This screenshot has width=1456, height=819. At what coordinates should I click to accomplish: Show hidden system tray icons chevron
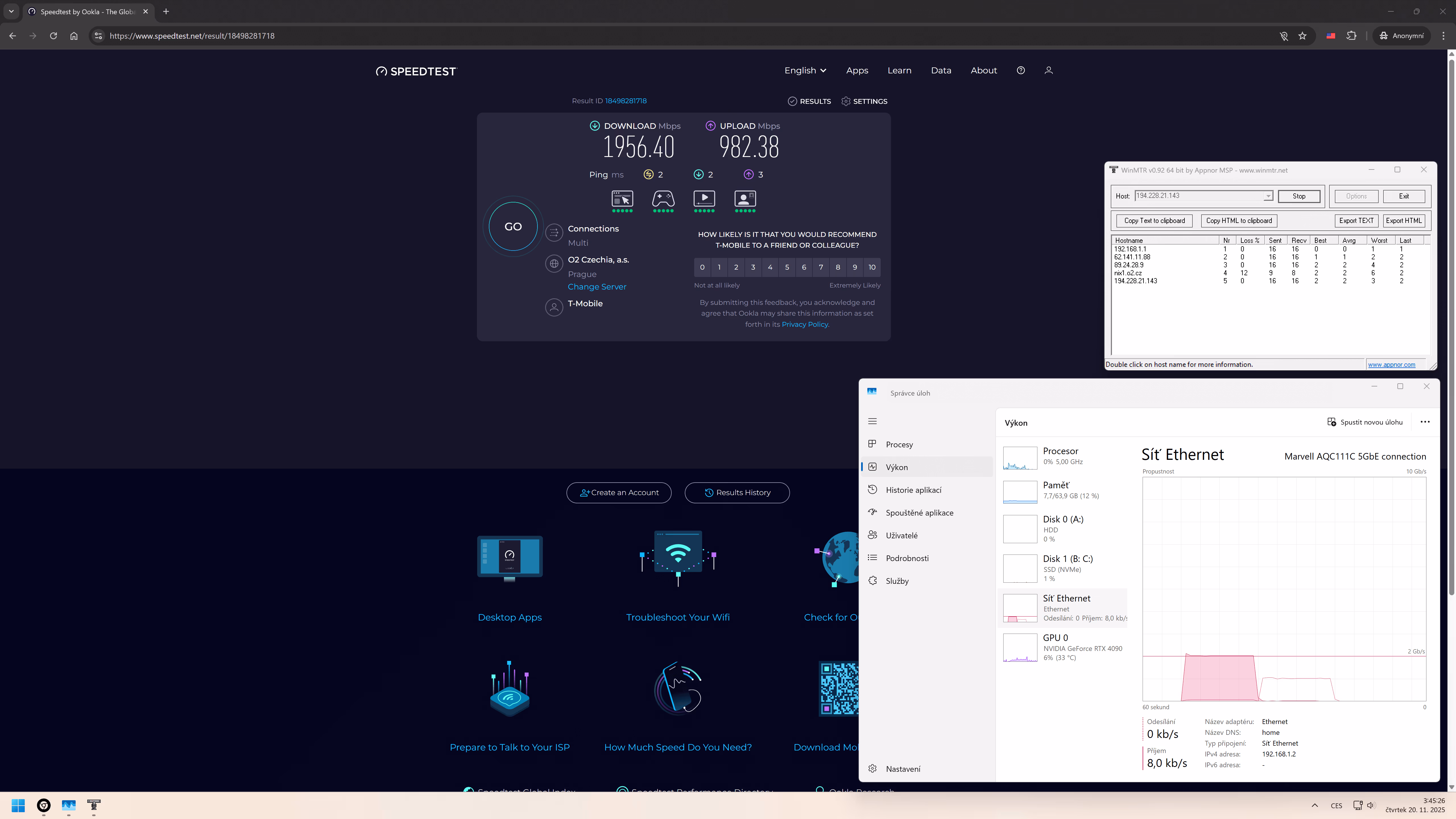point(1314,805)
